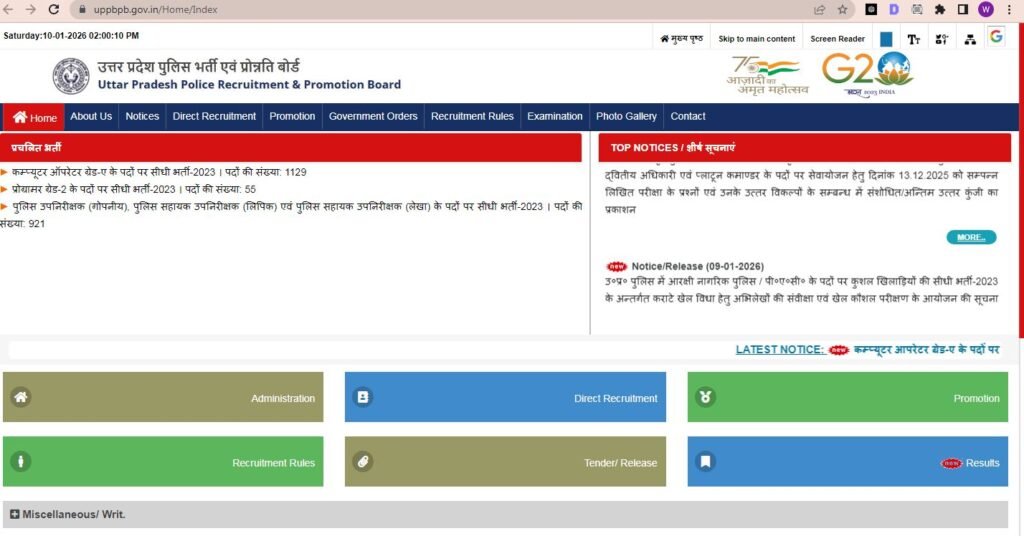Viewport: 1024px width, 536px height.
Task: Click the प्रचलित भर्ती section header
Action: tap(291, 148)
